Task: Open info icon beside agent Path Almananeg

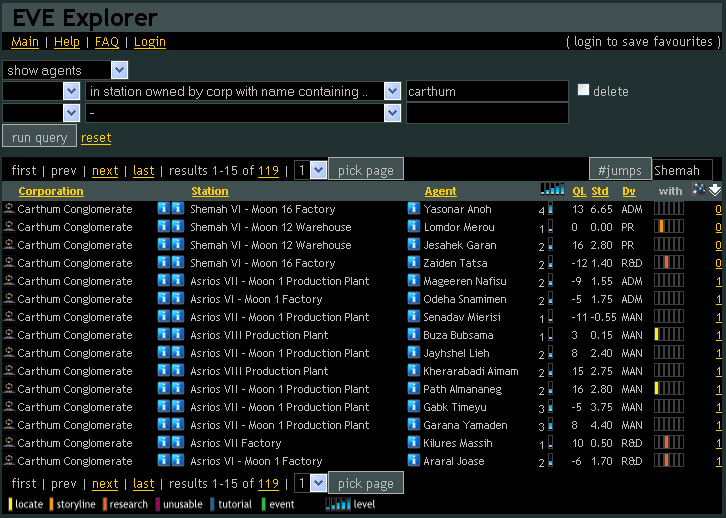Action: pos(413,388)
